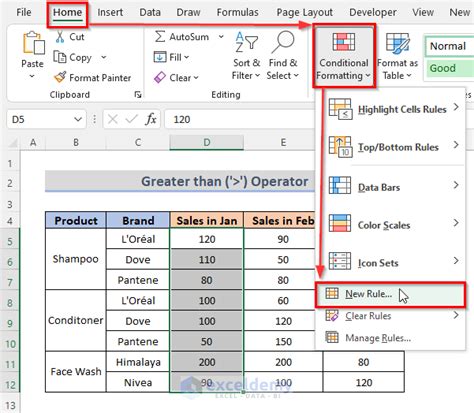The width and height of the screenshot is (474, 413).
Task: Click the select-all corner triangle
Action: [13, 143]
